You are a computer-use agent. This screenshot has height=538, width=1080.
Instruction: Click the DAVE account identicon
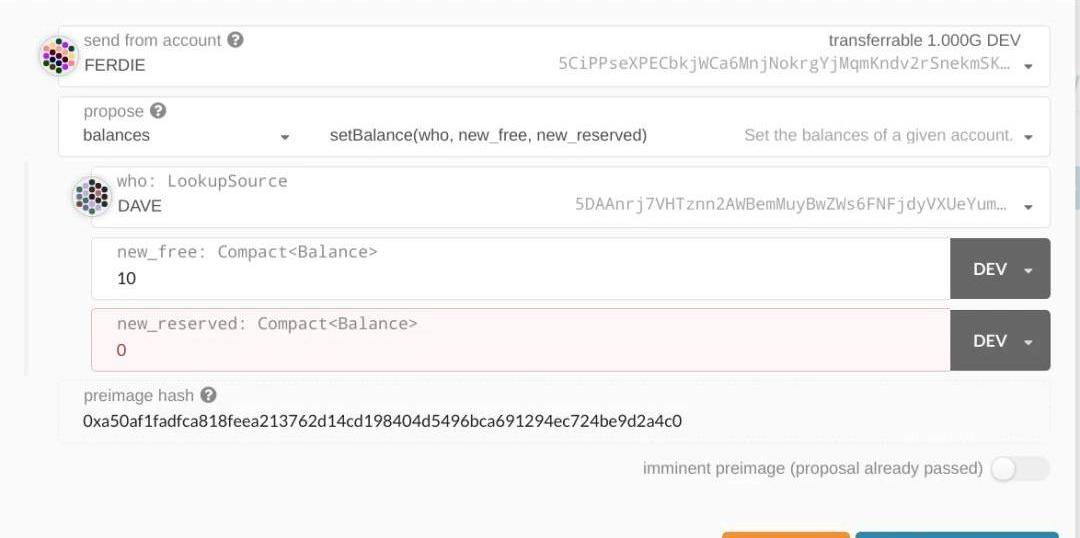pos(92,196)
